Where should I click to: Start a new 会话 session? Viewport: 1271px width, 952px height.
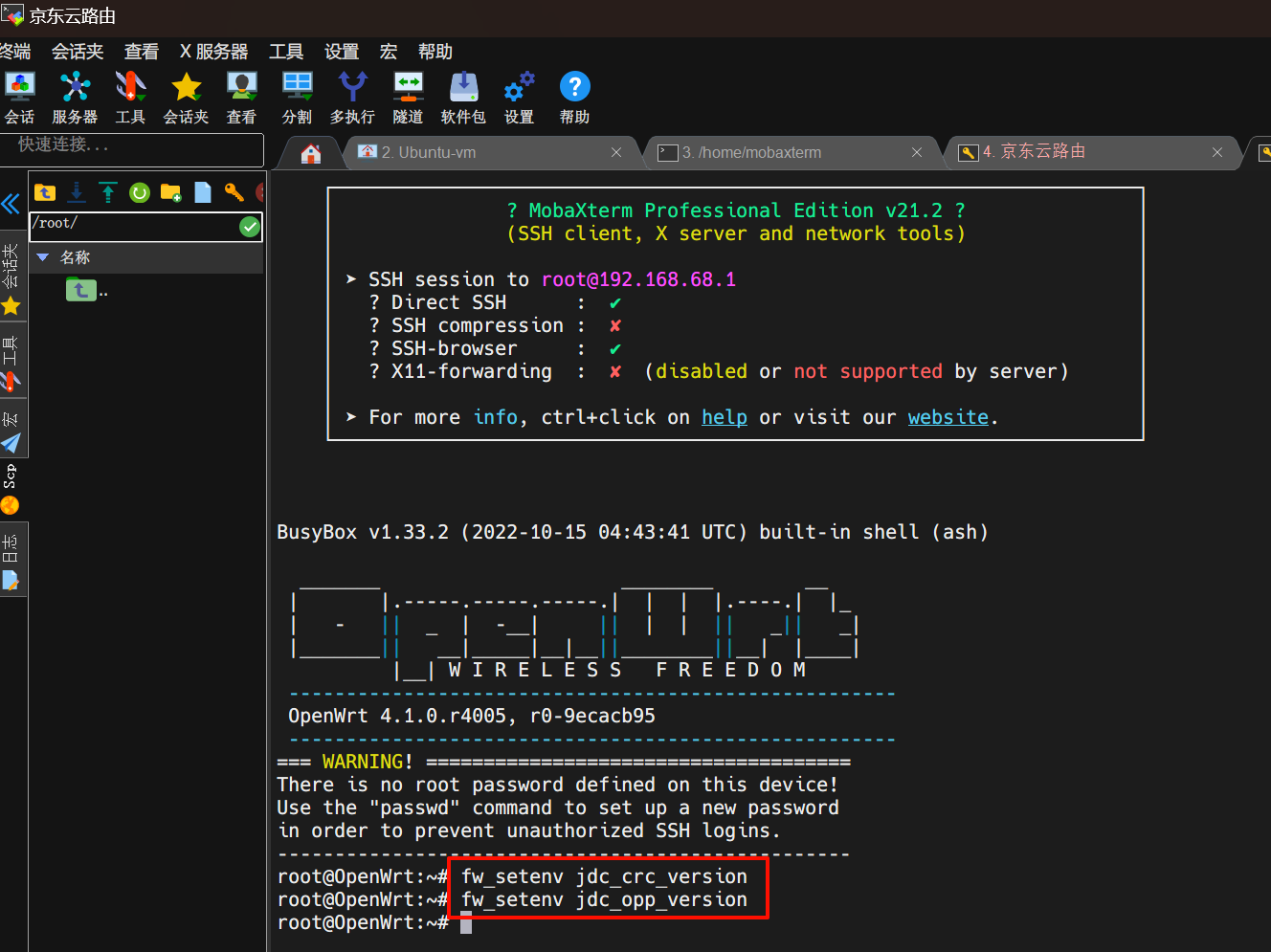pyautogui.click(x=19, y=97)
